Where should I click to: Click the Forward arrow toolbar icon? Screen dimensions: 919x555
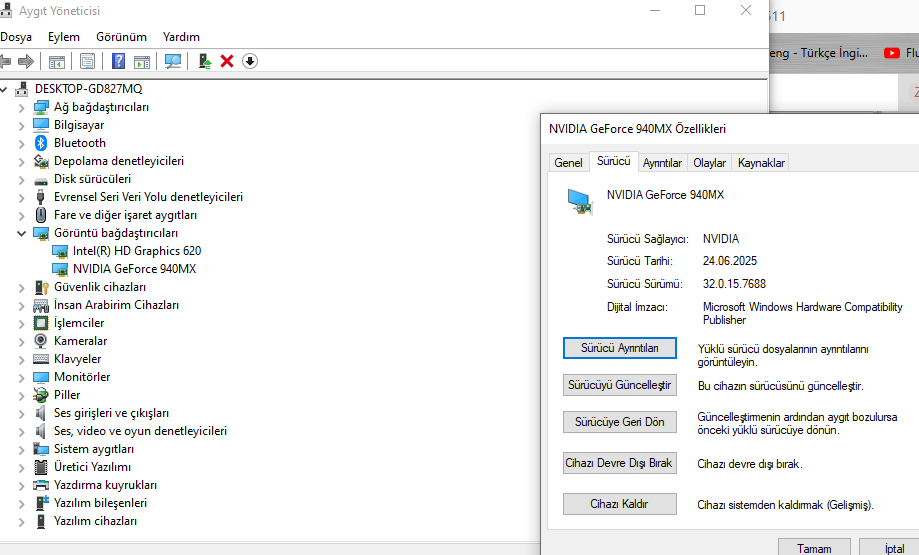[x=26, y=61]
